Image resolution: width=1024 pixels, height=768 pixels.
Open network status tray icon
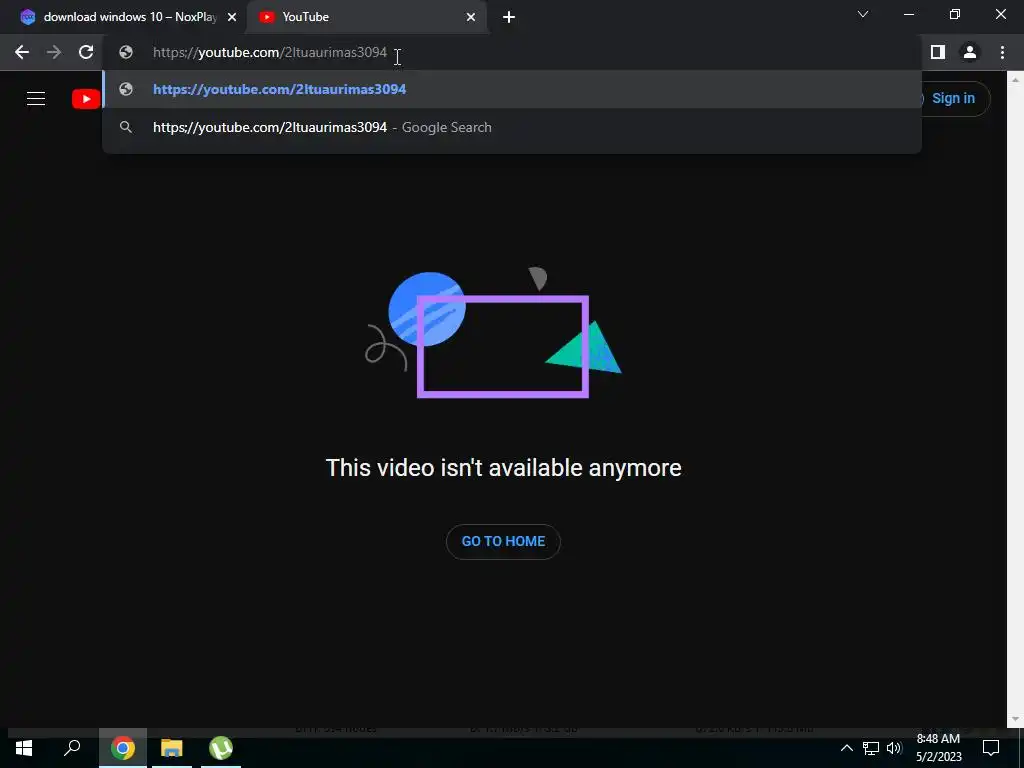[871, 748]
